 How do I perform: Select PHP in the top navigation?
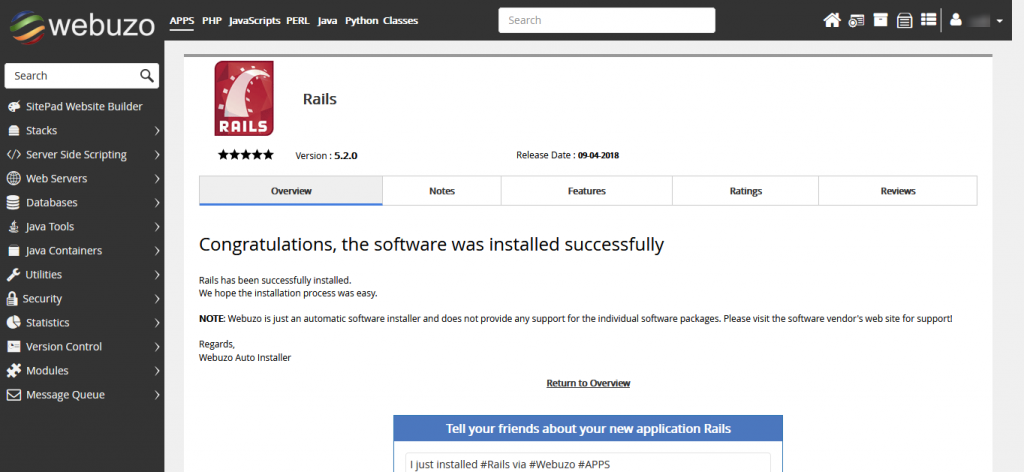[x=211, y=21]
